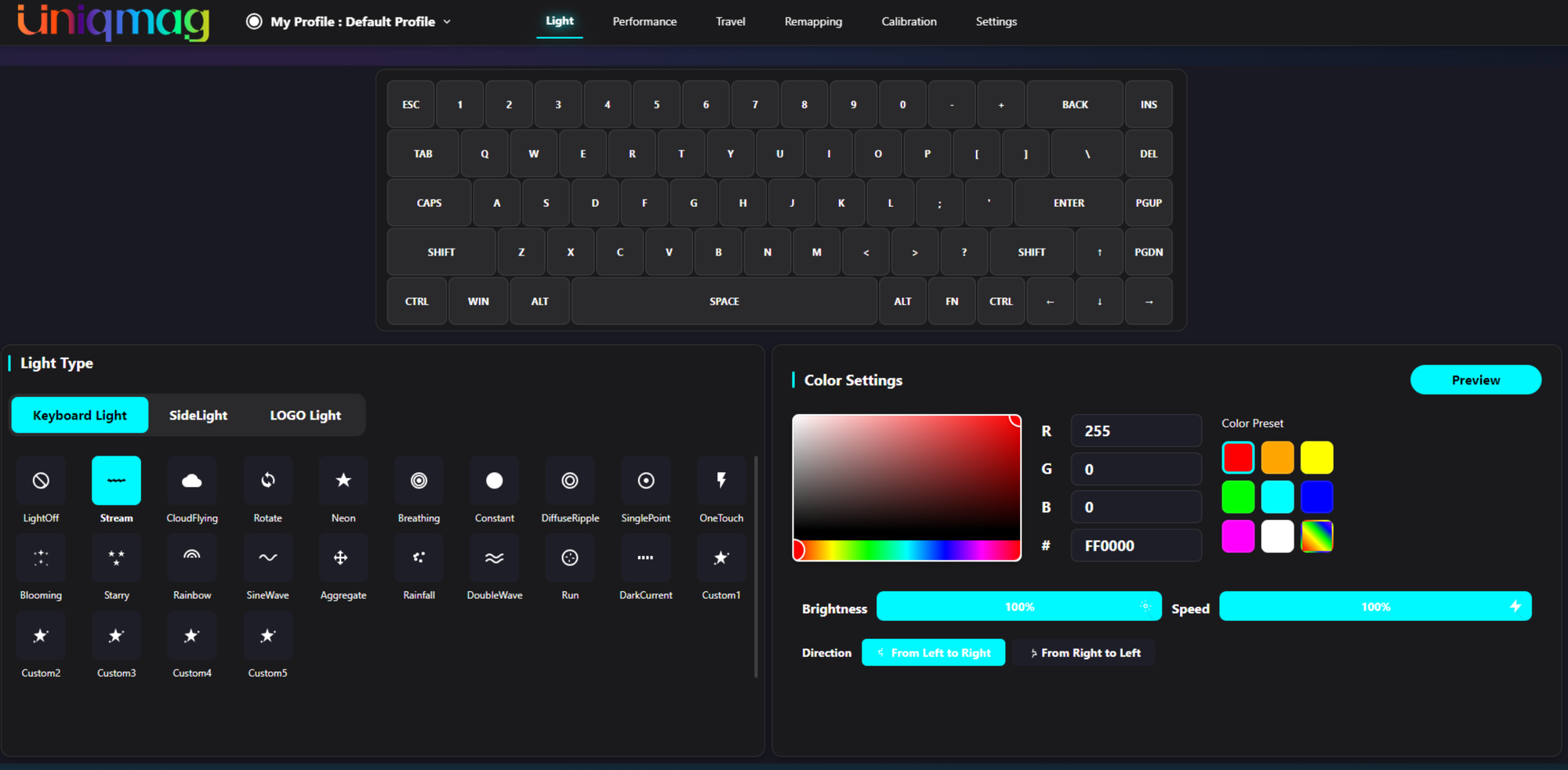The height and width of the screenshot is (770, 1568).
Task: Choose the cyan color preset swatch
Action: (1277, 497)
